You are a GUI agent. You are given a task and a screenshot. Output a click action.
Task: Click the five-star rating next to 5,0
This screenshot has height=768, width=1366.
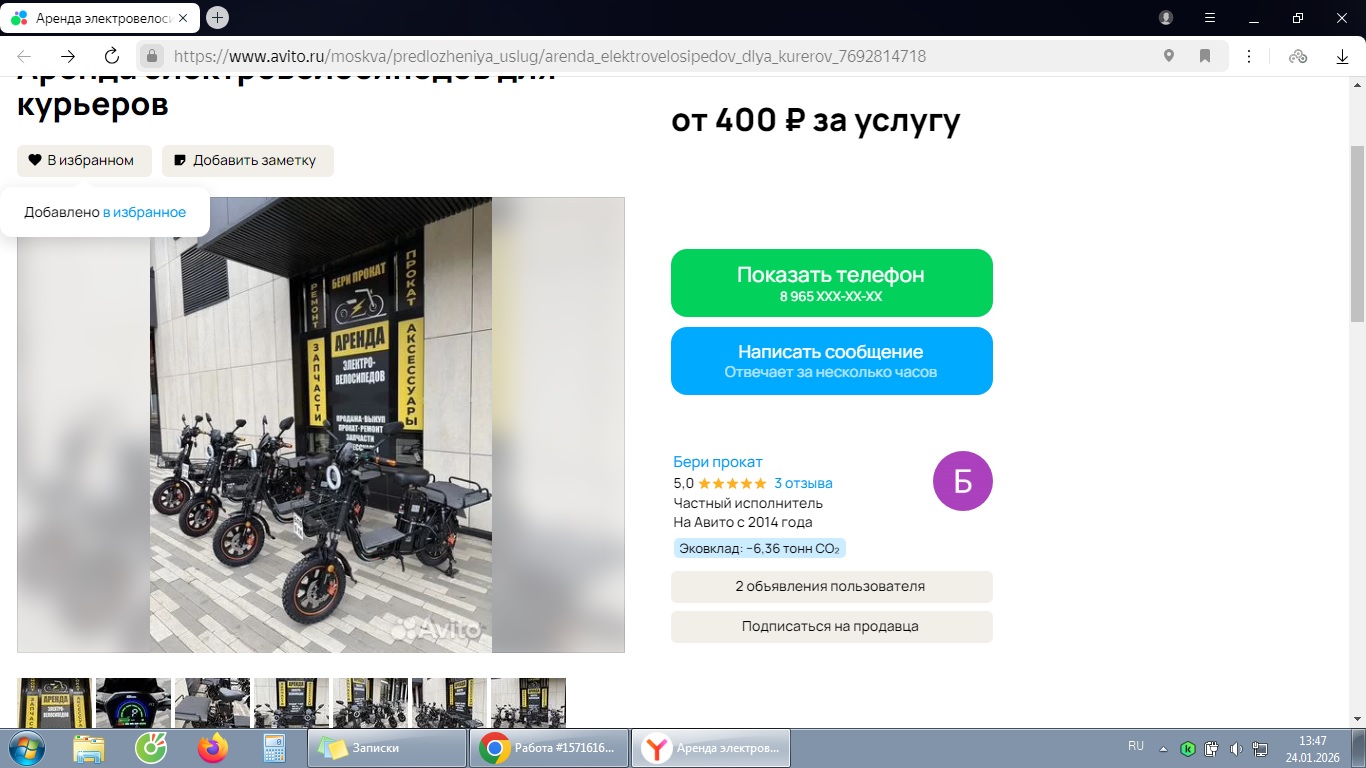[733, 483]
